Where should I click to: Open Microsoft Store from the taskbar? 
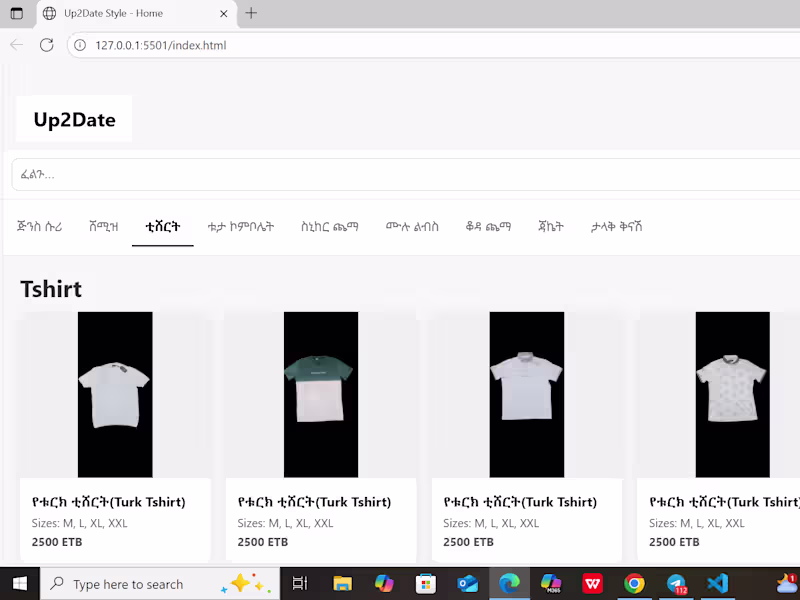coord(426,583)
